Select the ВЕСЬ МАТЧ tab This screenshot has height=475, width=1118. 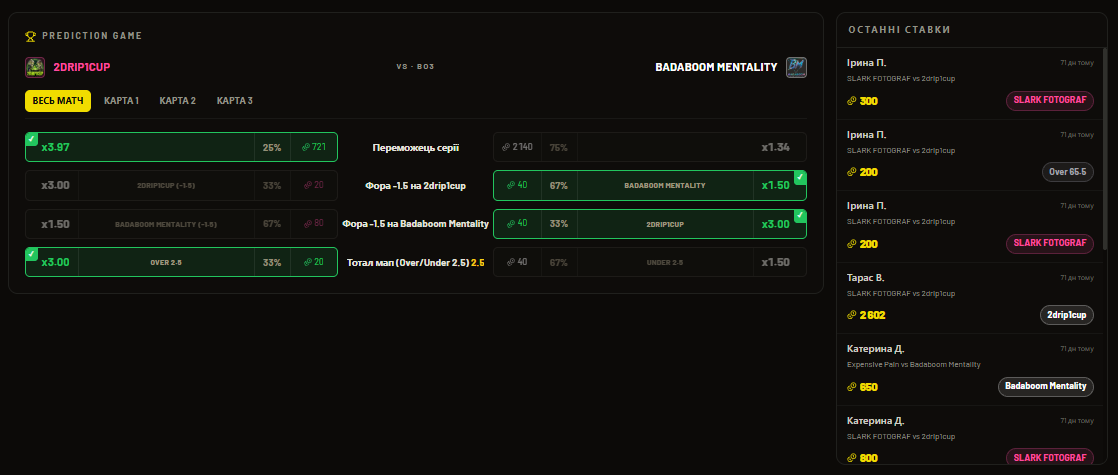pyautogui.click(x=58, y=101)
